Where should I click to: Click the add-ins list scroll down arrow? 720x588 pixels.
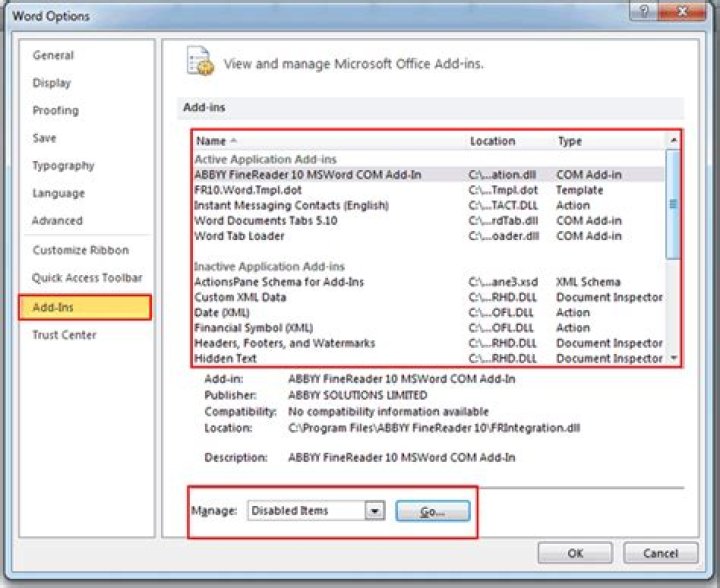coord(674,358)
